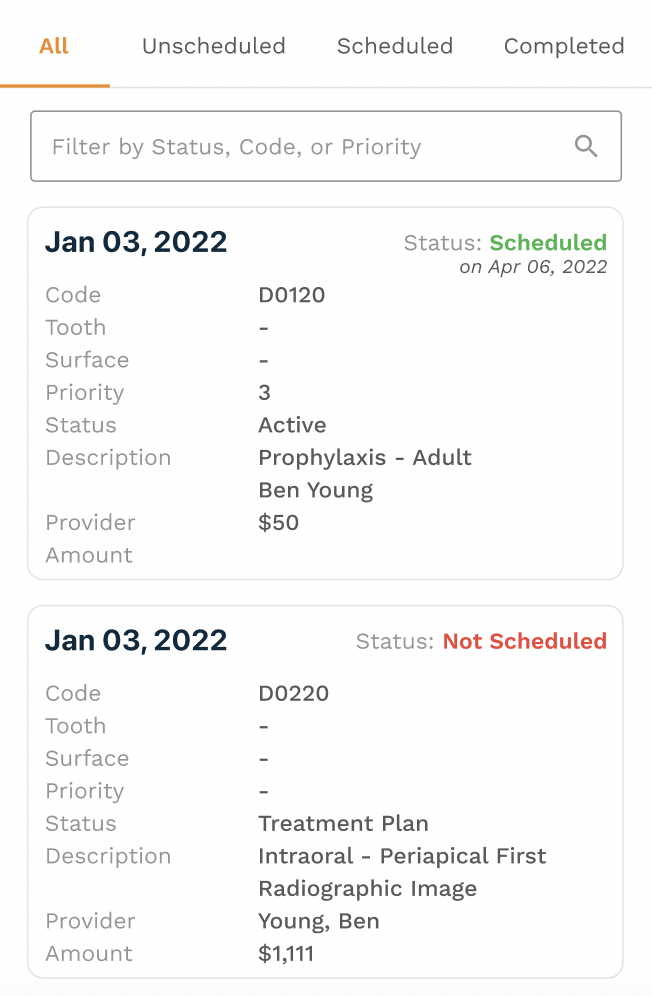Focus the Filter by Status input field
This screenshot has height=996, width=652.
coord(326,146)
